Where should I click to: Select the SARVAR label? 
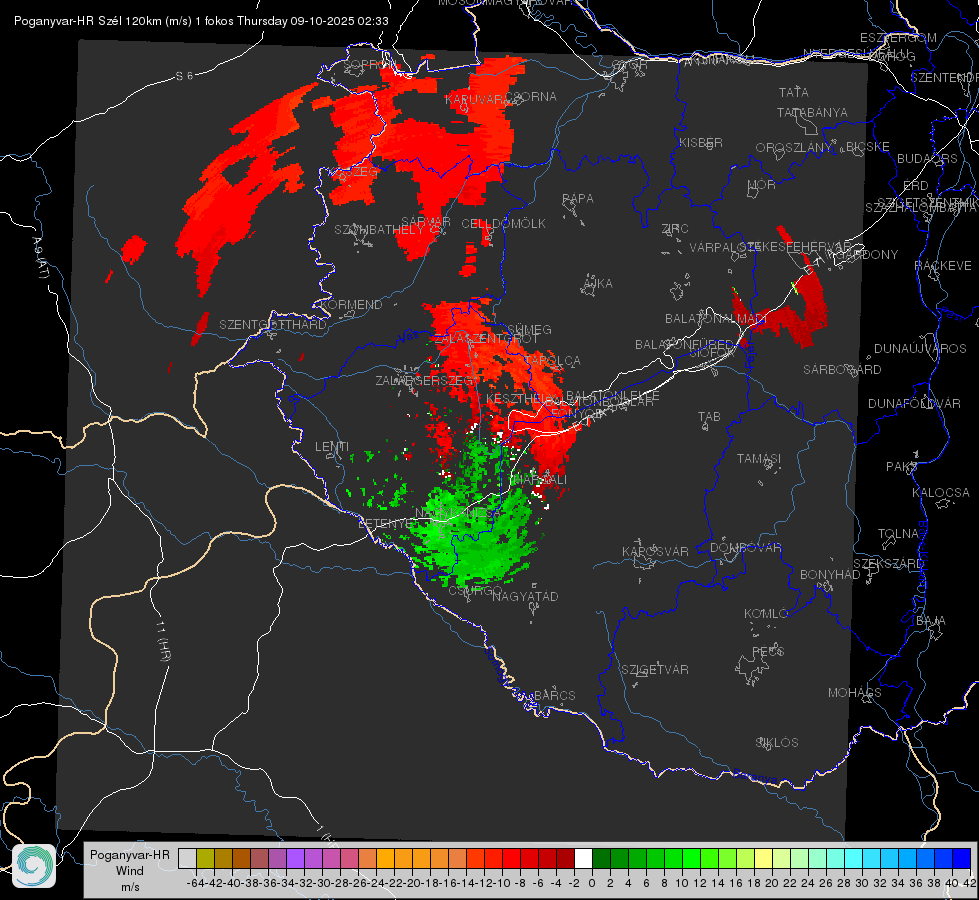click(426, 222)
